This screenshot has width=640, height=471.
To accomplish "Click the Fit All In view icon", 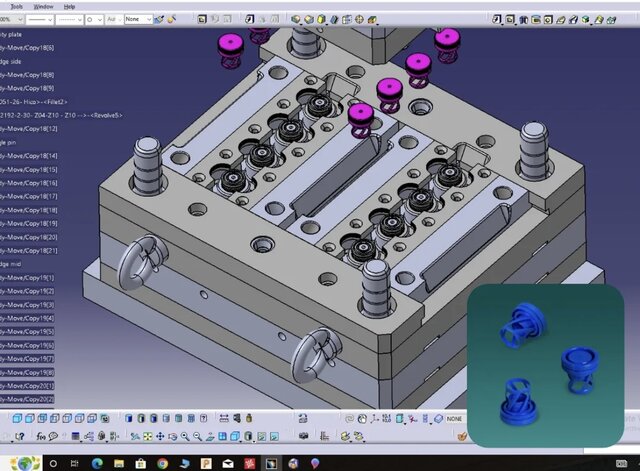I will 146,436.
